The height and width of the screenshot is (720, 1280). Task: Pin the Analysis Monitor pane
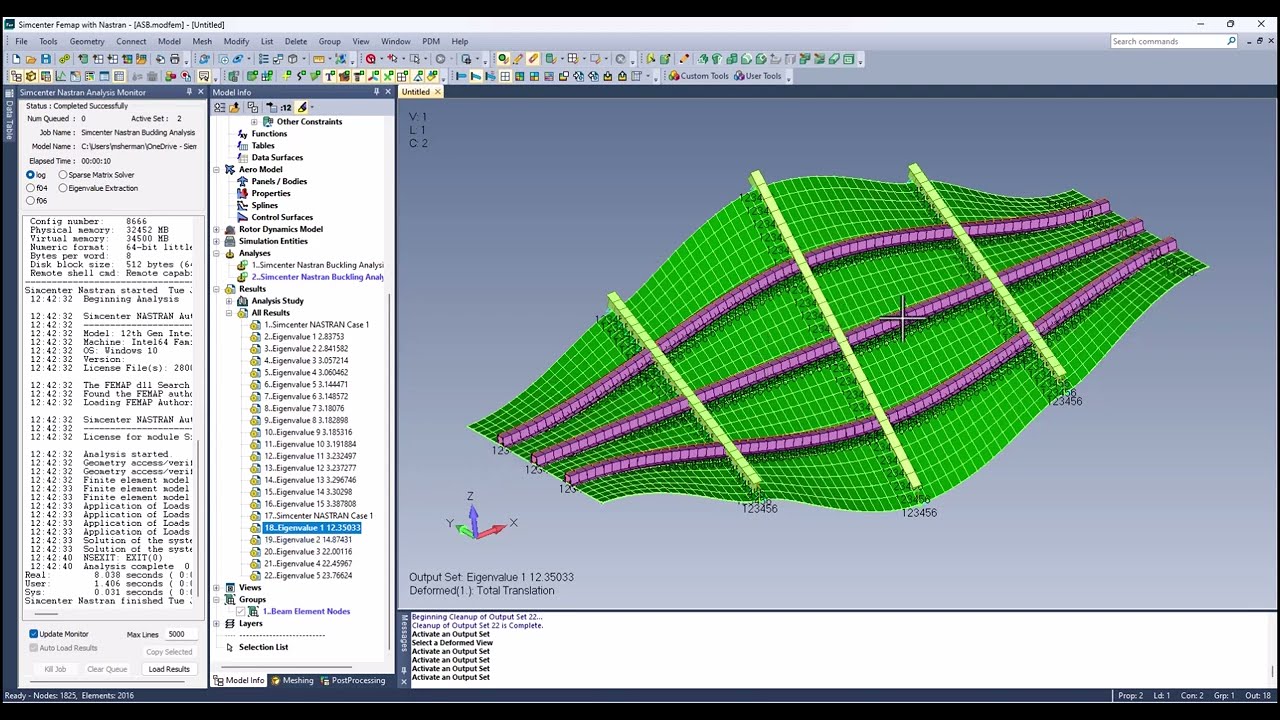pos(188,92)
